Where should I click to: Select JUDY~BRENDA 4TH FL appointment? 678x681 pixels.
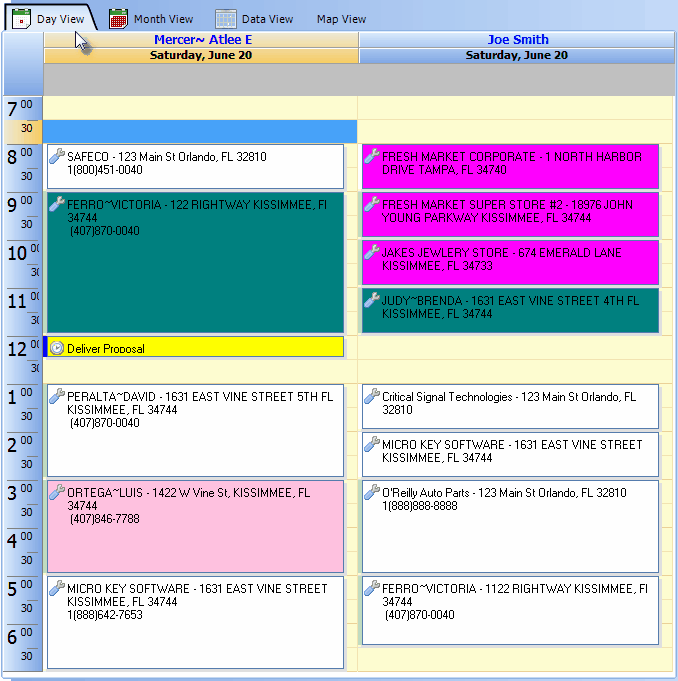[510, 311]
